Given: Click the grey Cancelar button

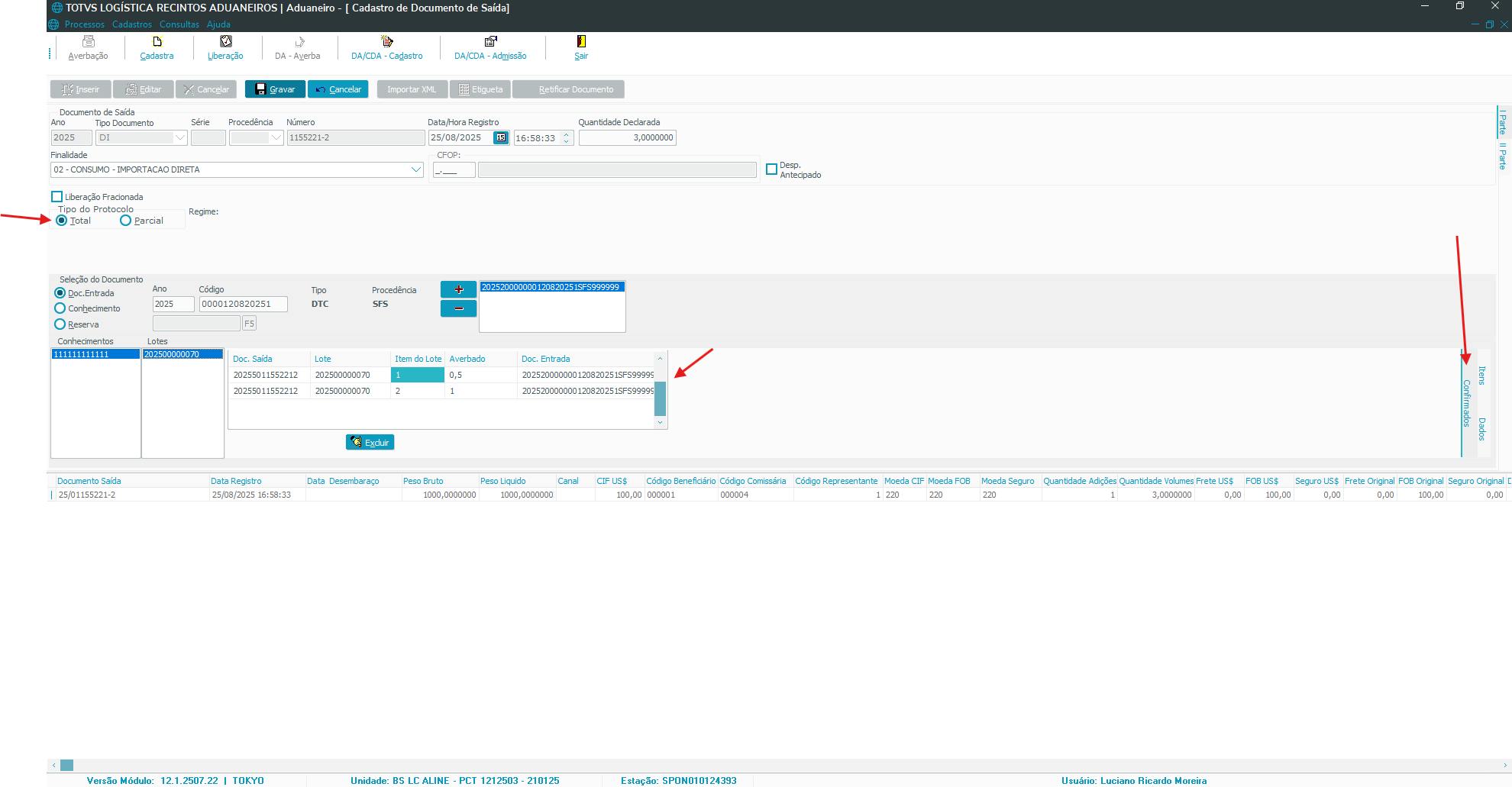Looking at the screenshot, I should tap(206, 89).
